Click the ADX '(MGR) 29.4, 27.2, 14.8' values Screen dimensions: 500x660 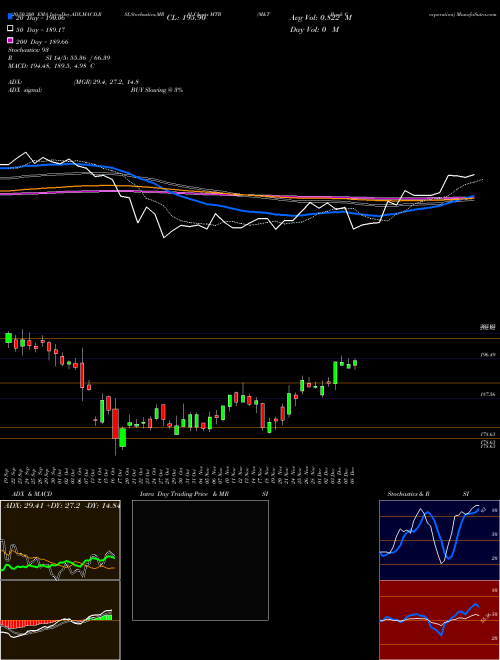tap(106, 82)
